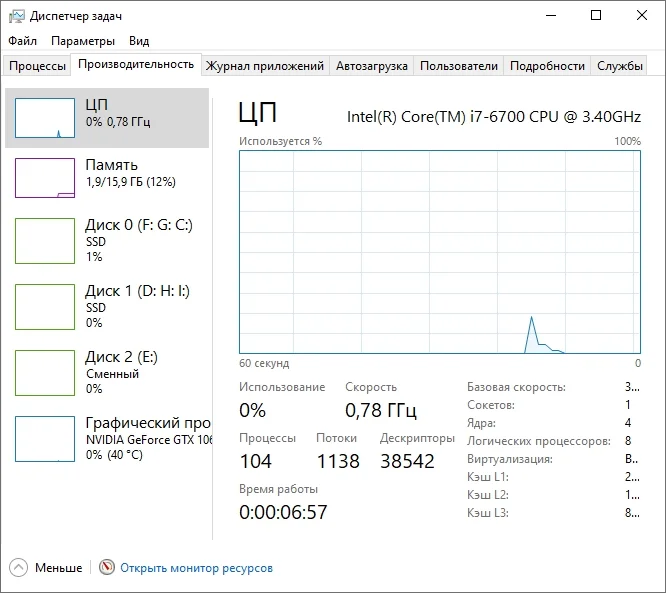
Task: Click the Сокетов label
Action: click(x=491, y=405)
